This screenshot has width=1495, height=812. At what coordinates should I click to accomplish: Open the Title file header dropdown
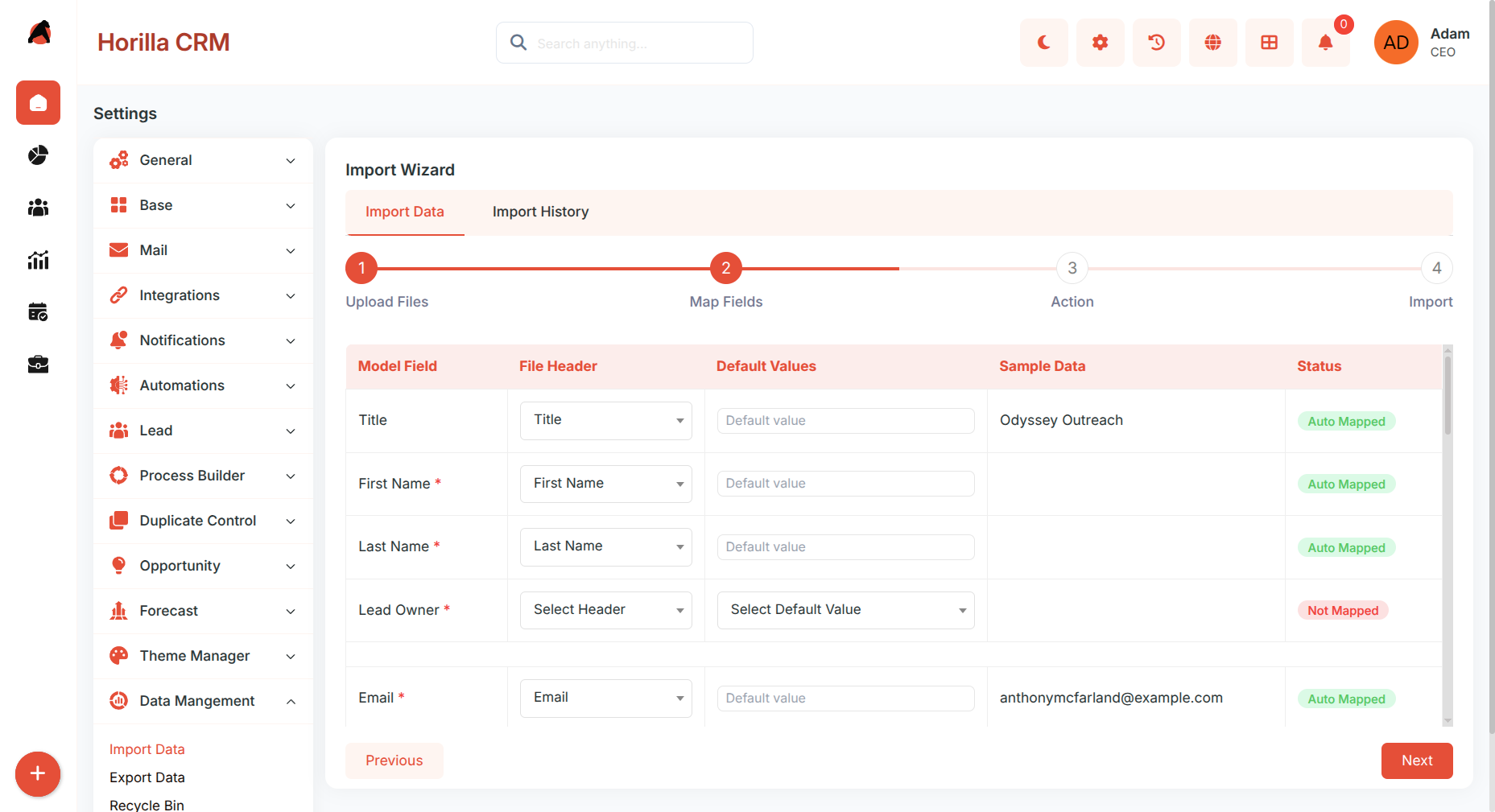click(606, 420)
